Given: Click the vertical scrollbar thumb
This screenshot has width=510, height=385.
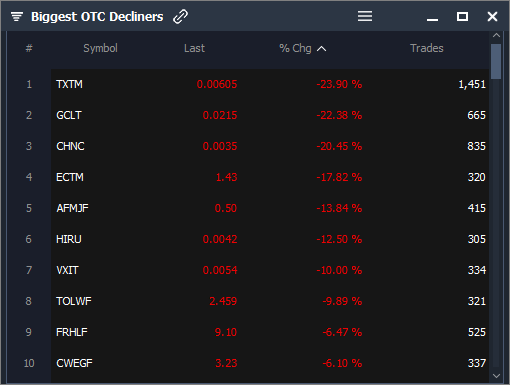Looking at the screenshot, I should (496, 61).
